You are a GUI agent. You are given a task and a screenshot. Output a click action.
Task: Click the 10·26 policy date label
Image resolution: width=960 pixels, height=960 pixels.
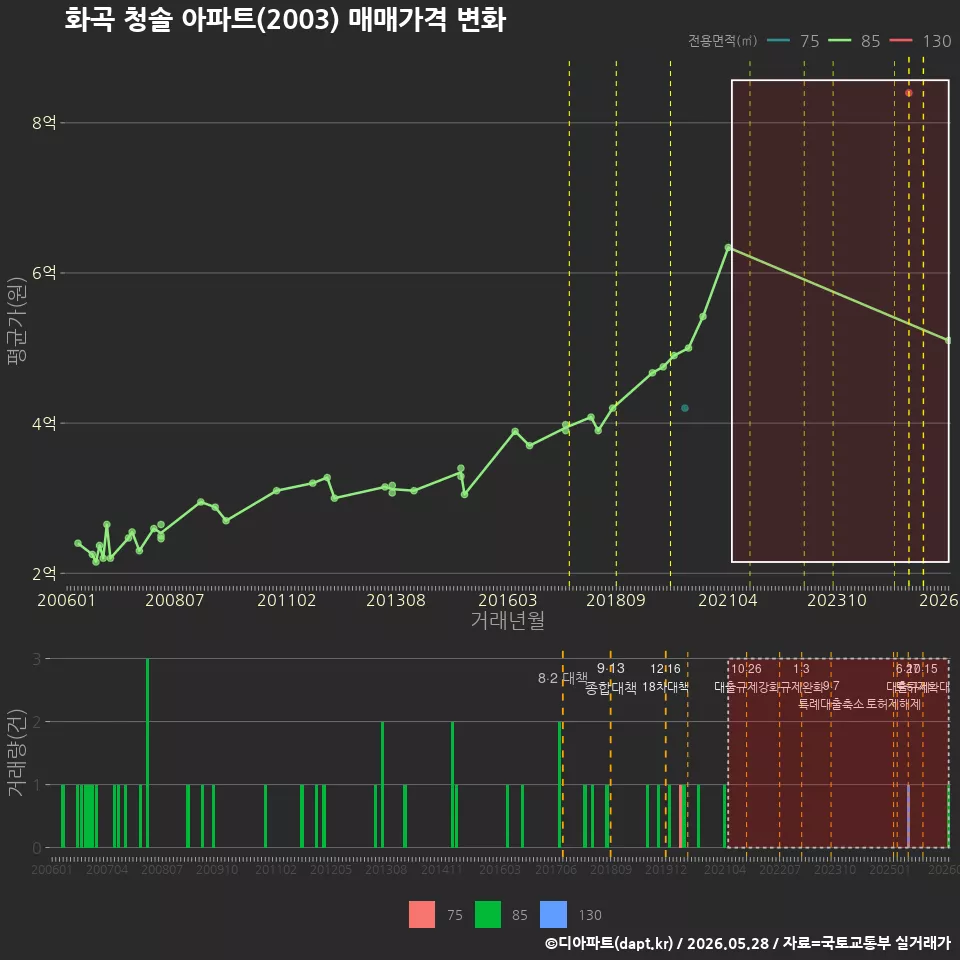point(746,669)
